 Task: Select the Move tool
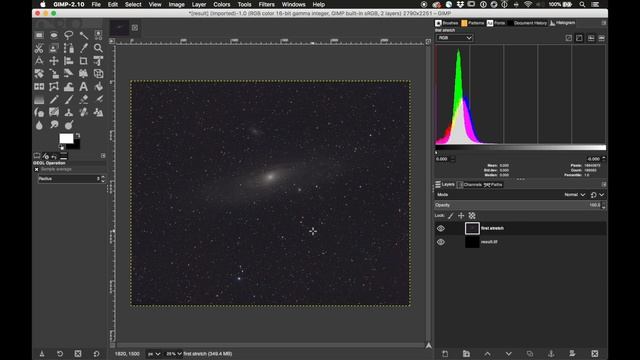[x=53, y=61]
